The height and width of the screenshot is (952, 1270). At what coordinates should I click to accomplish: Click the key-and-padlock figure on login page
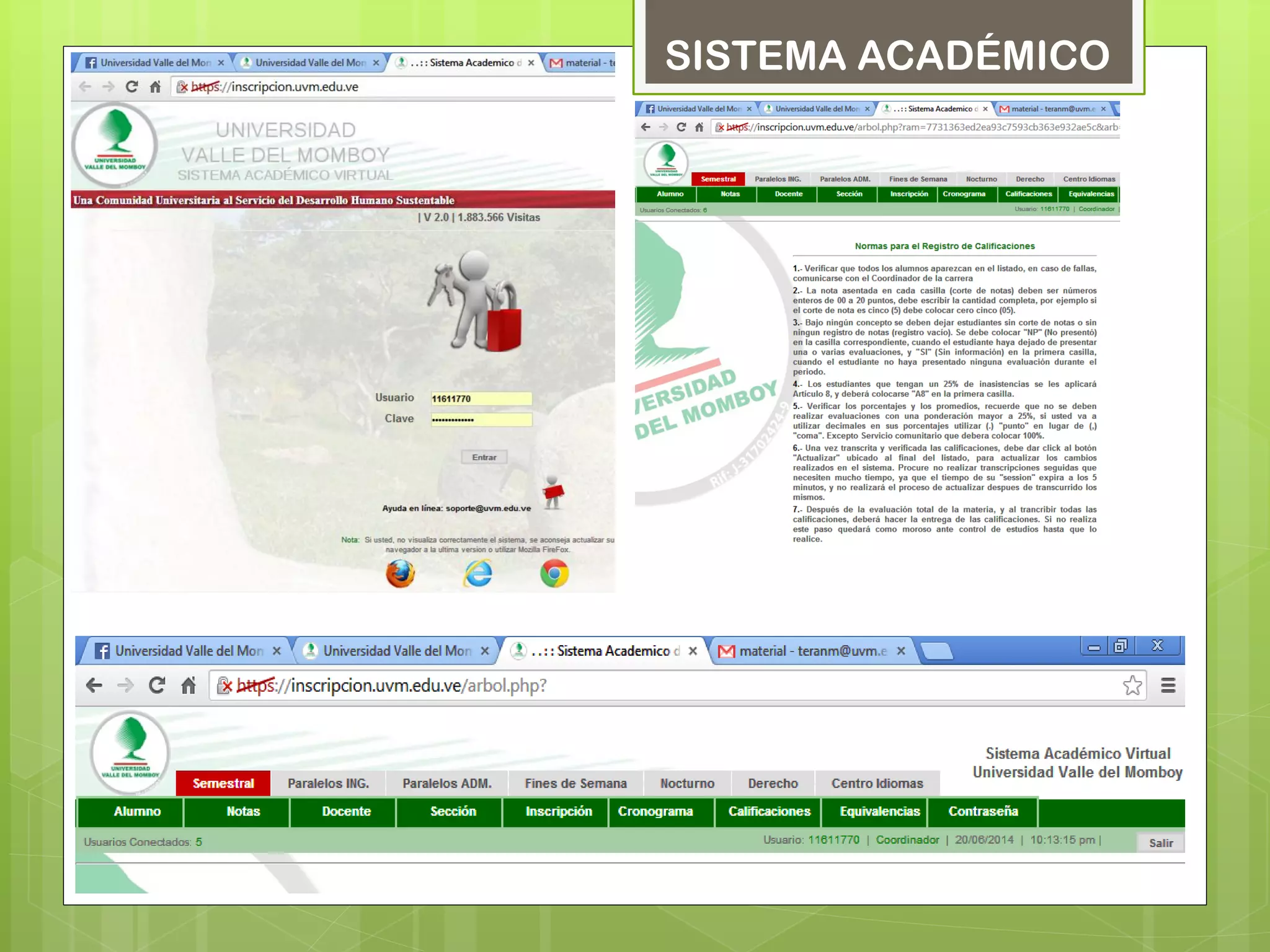[475, 301]
